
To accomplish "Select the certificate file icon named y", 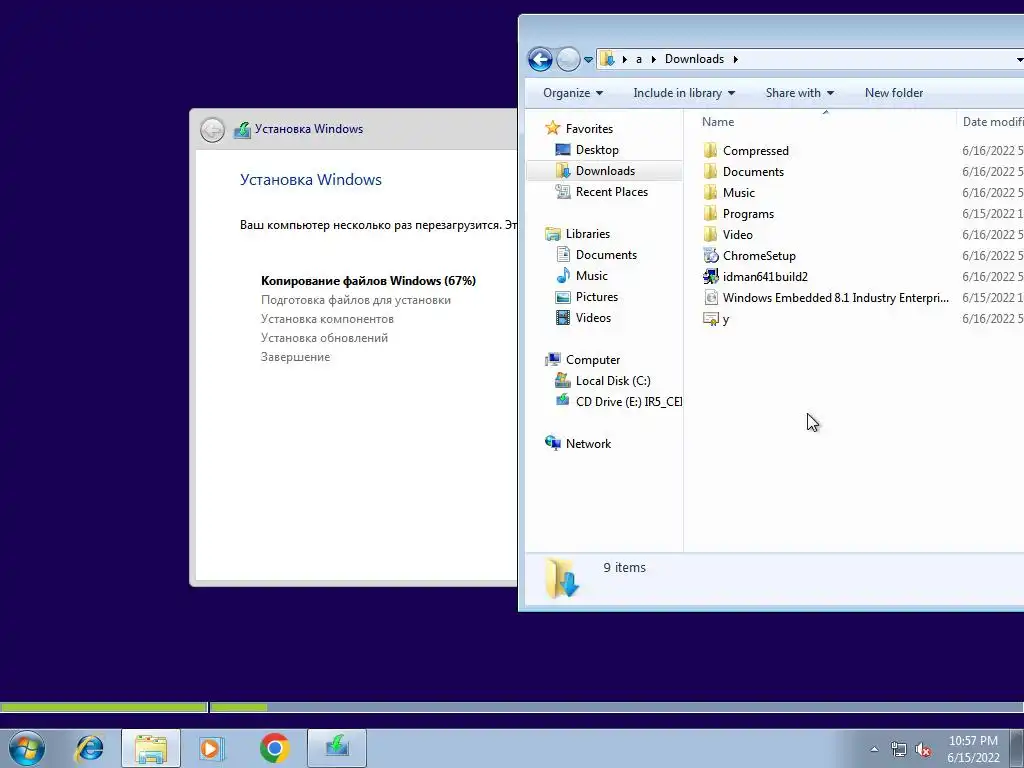I will tap(711, 319).
